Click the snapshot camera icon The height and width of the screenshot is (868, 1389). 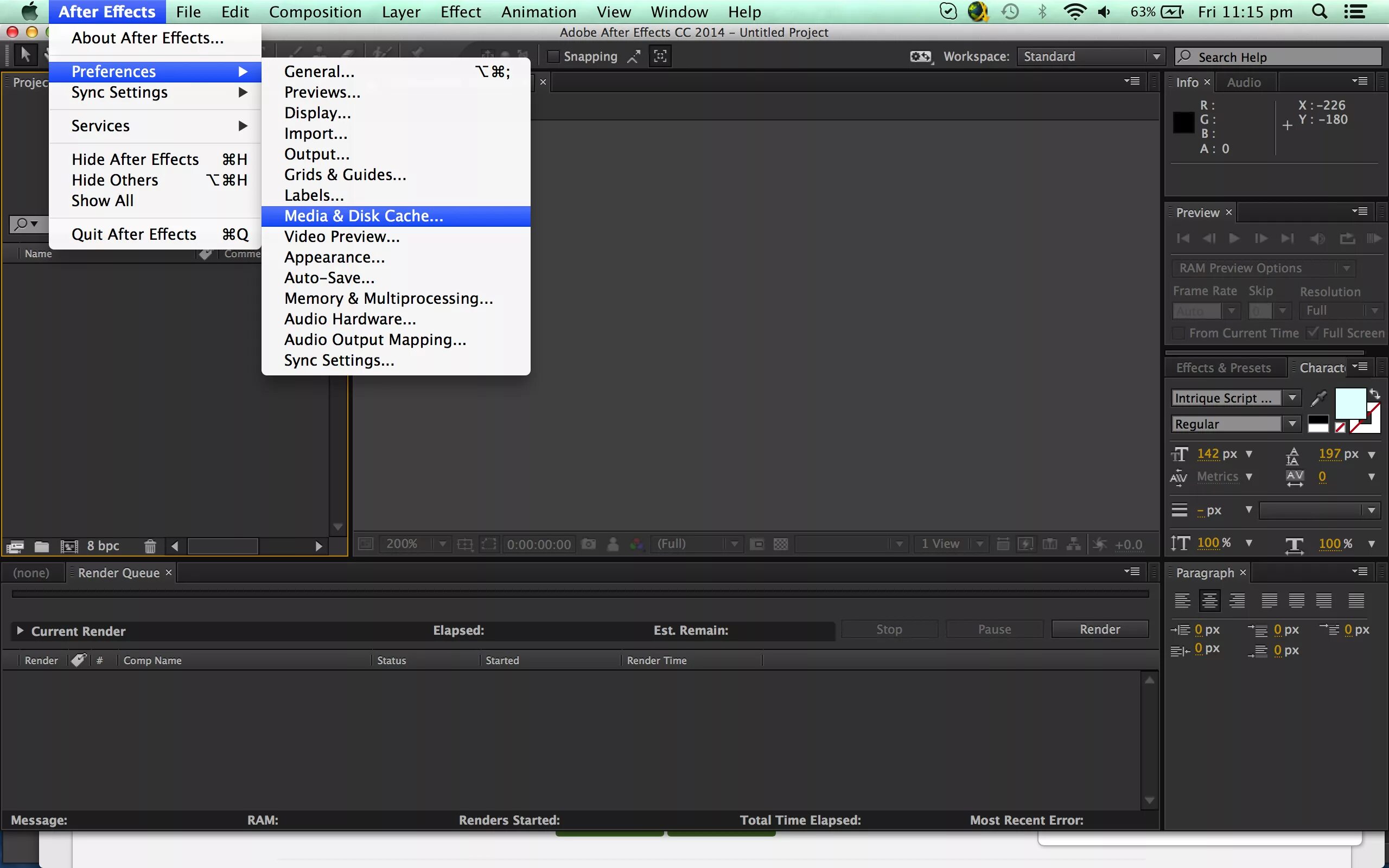coord(588,544)
